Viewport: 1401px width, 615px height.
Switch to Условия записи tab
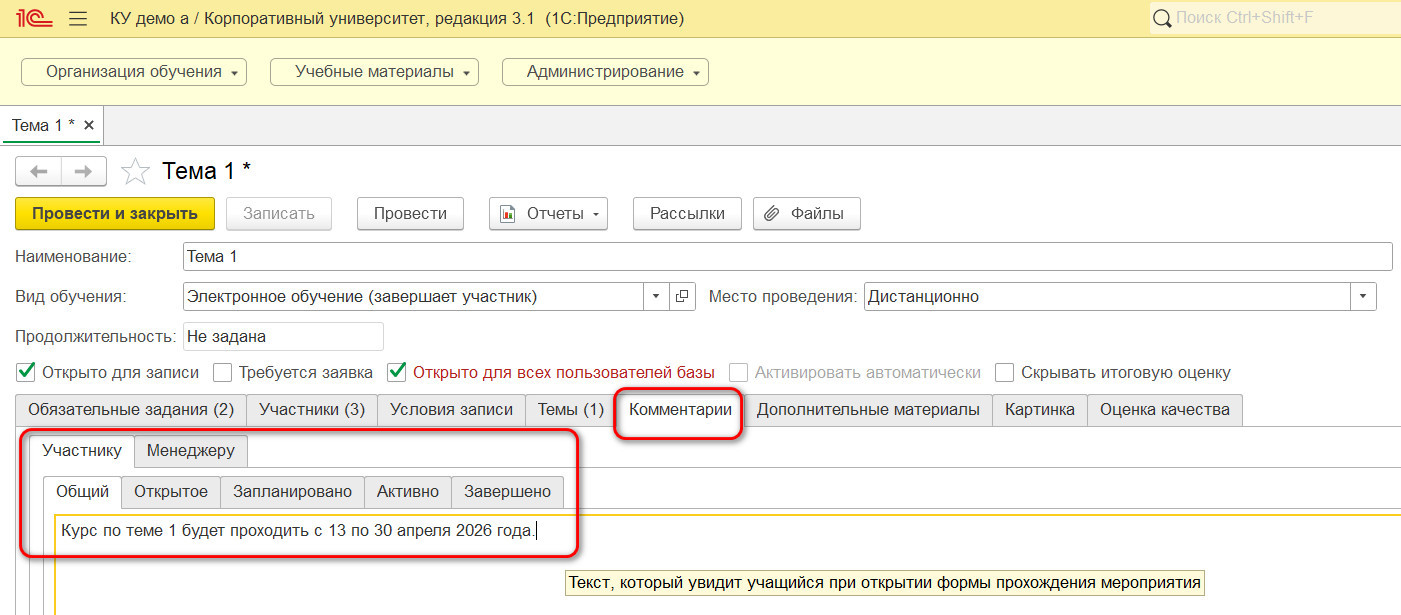coord(451,409)
